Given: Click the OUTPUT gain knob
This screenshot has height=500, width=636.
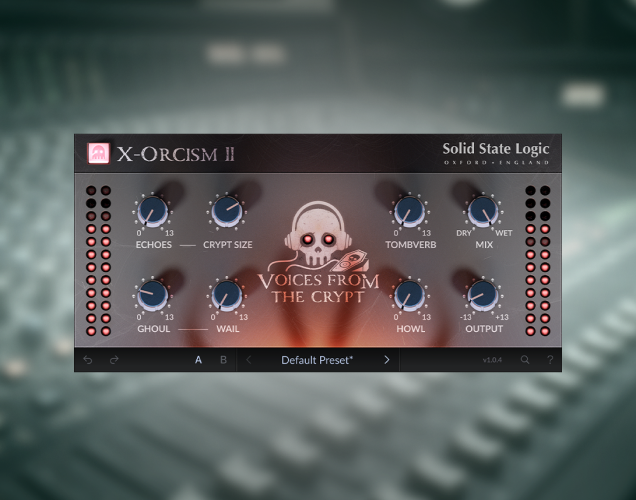Looking at the screenshot, I should 483,295.
